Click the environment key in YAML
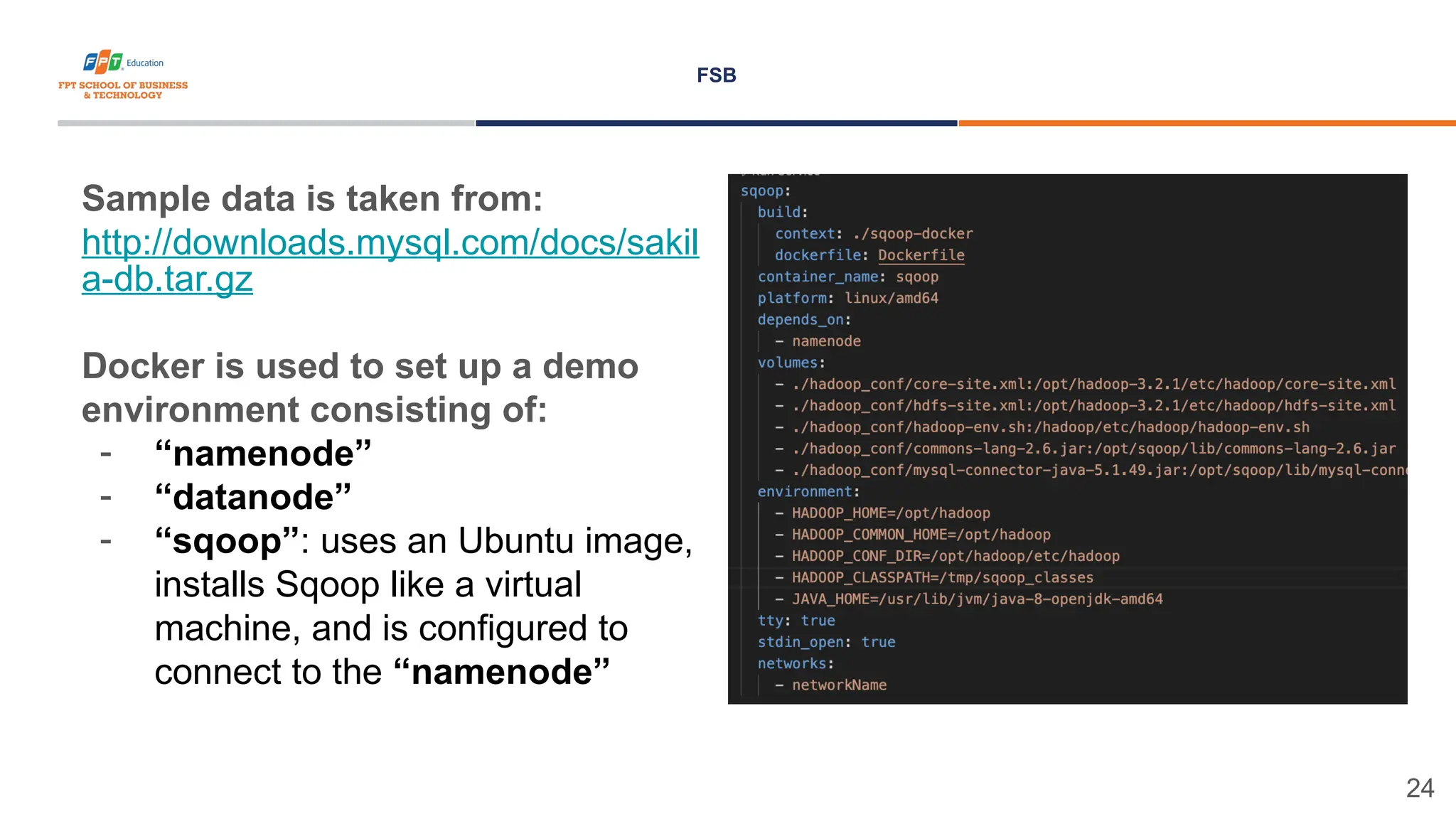Screen dimensions: 1456x819 [x=804, y=492]
